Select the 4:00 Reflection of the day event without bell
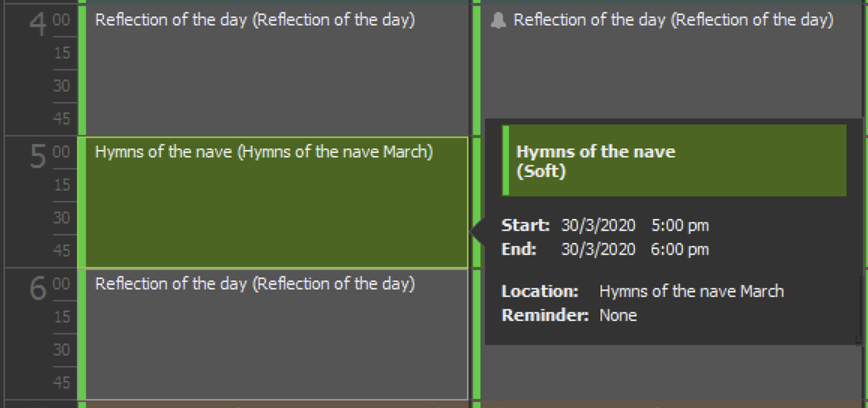Viewport: 868px width, 408px height. 273,69
